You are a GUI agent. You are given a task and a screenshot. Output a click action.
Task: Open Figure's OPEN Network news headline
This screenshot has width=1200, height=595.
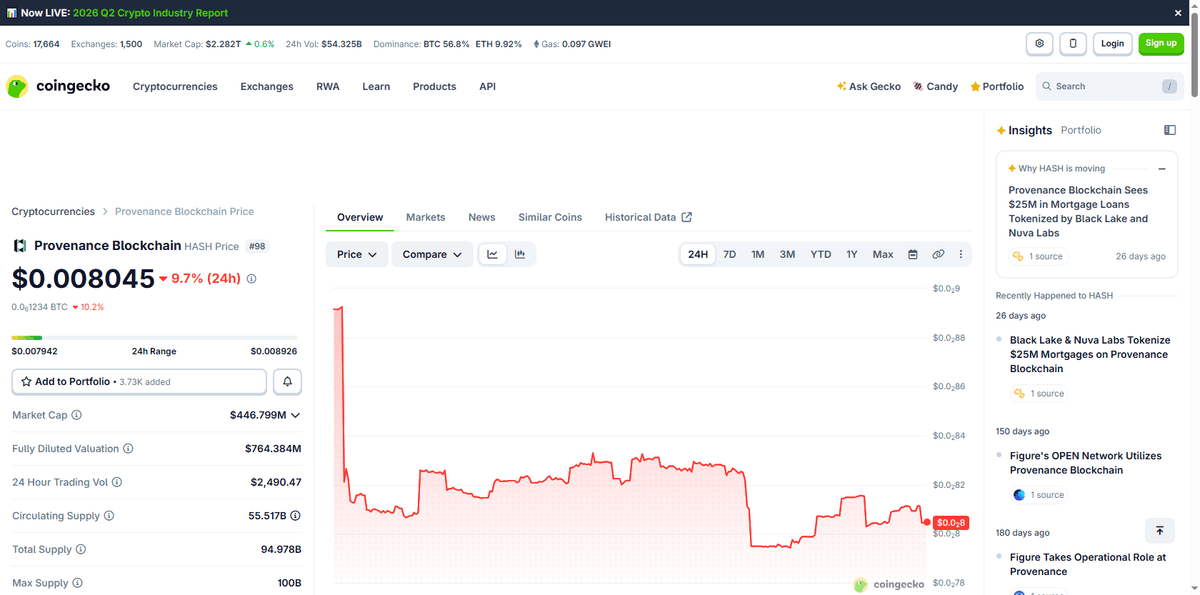tap(1086, 463)
